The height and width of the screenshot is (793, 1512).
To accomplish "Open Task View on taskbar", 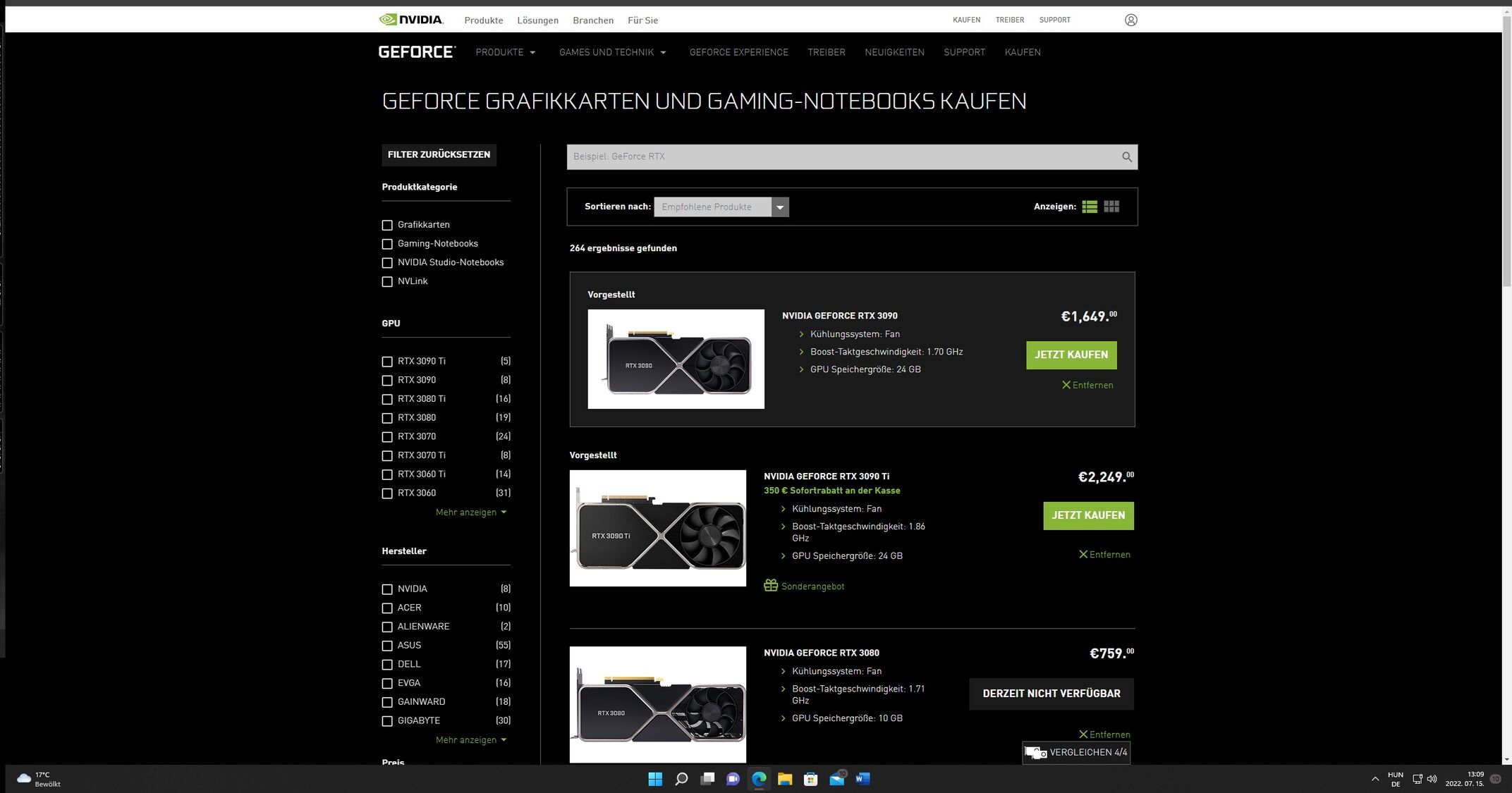I will pyautogui.click(x=707, y=779).
